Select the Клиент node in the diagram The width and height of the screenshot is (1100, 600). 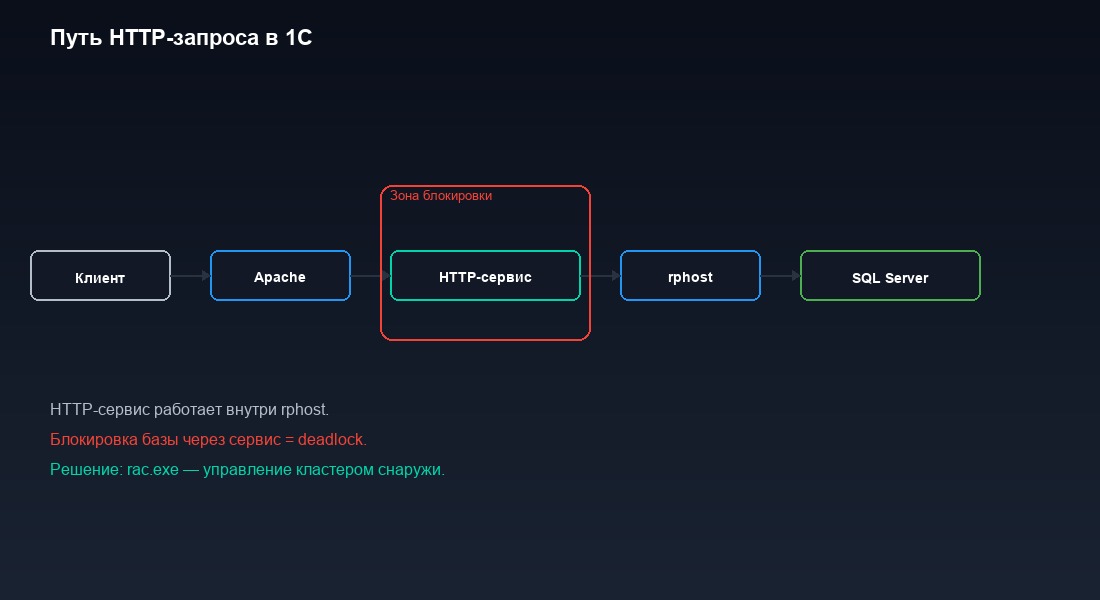[100, 276]
